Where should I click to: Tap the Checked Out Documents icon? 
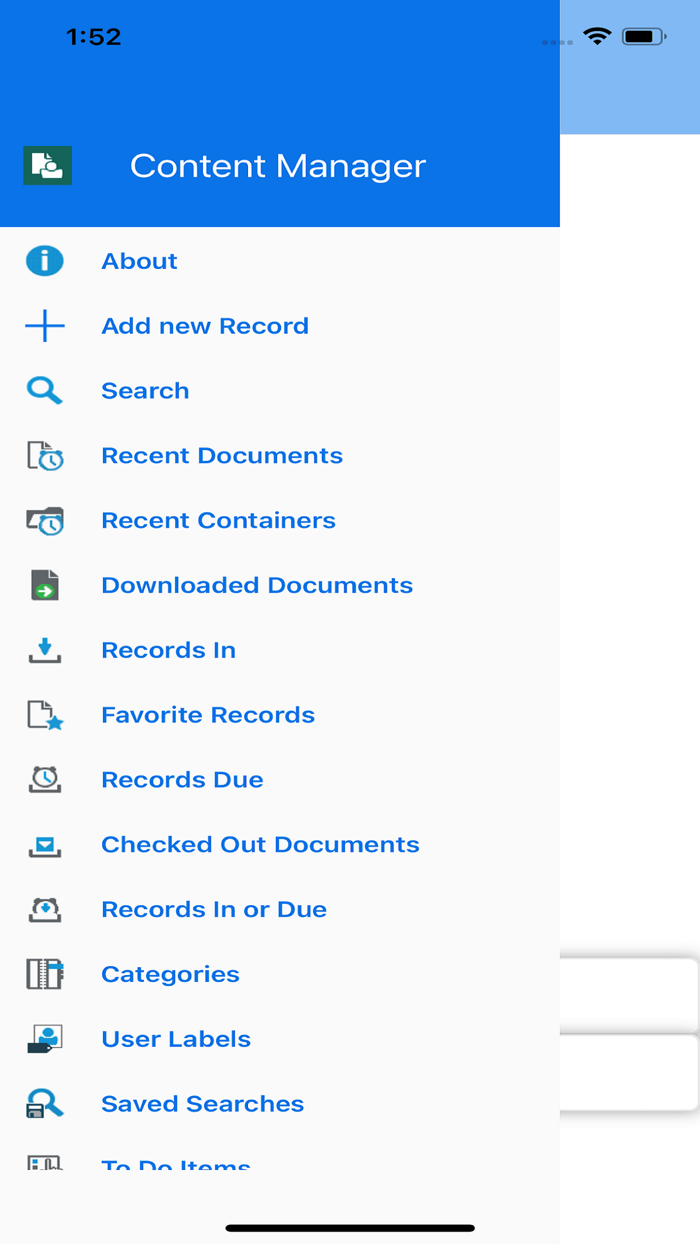pos(44,844)
